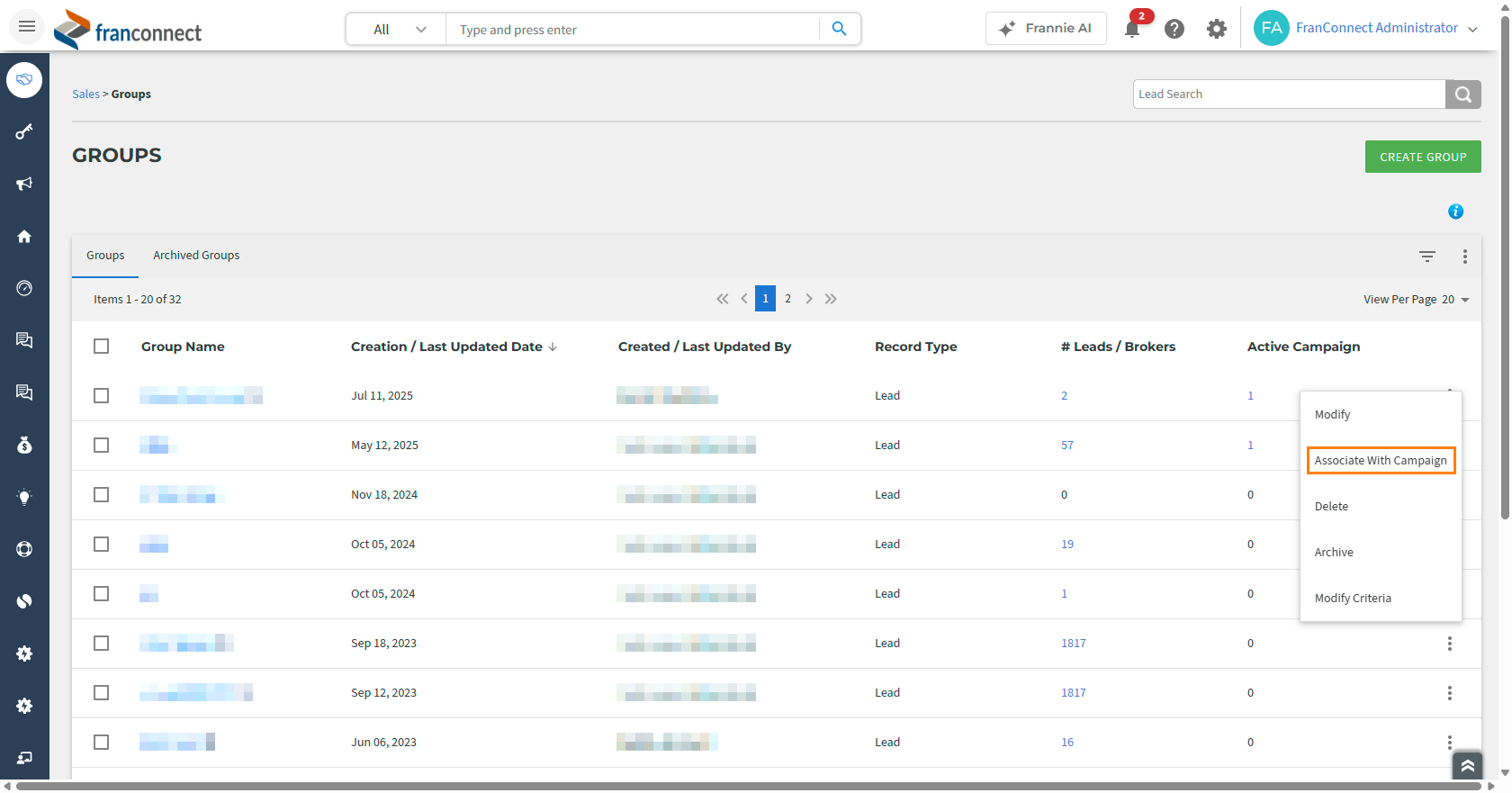Click the magnifier icon in the global search bar
The width and height of the screenshot is (1512, 793).
(x=840, y=29)
